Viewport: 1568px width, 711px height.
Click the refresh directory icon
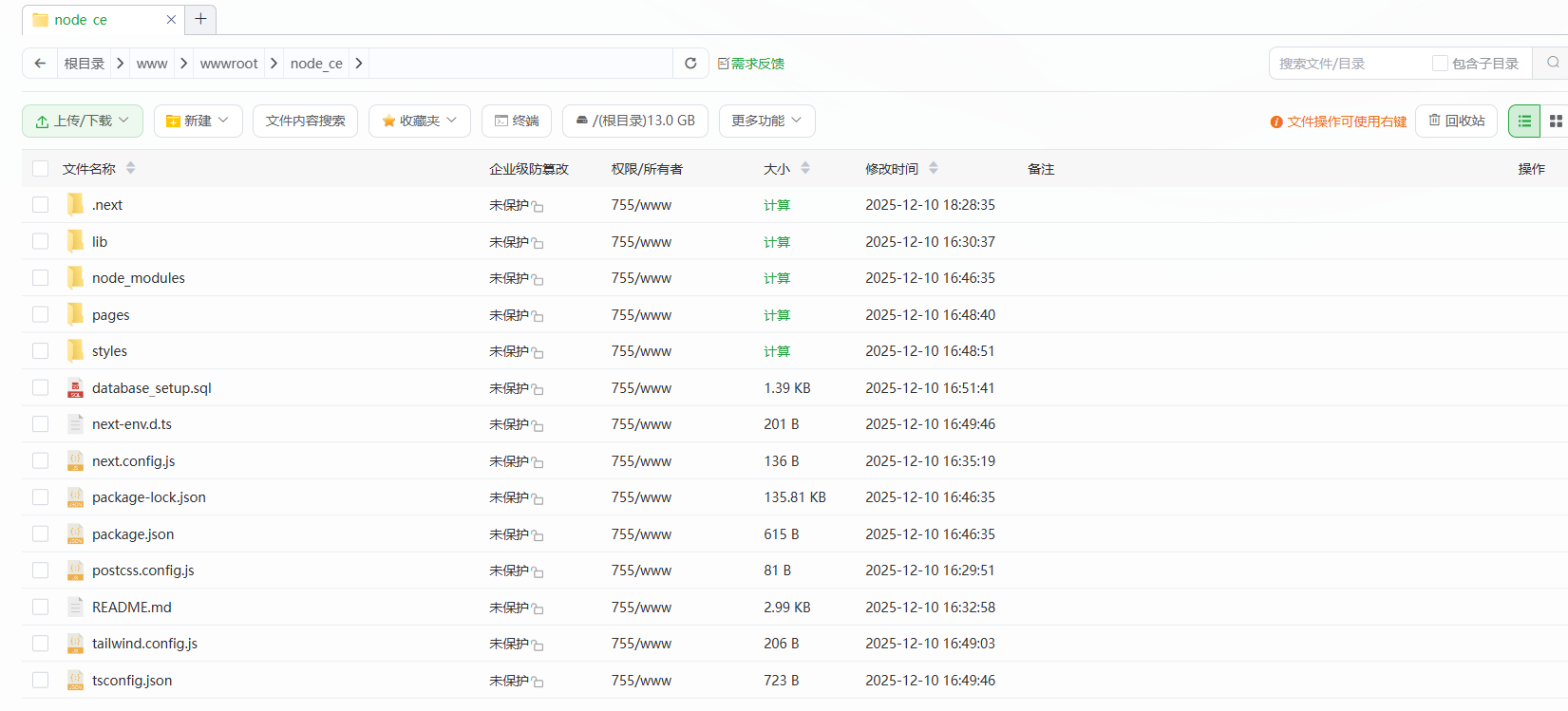point(690,64)
